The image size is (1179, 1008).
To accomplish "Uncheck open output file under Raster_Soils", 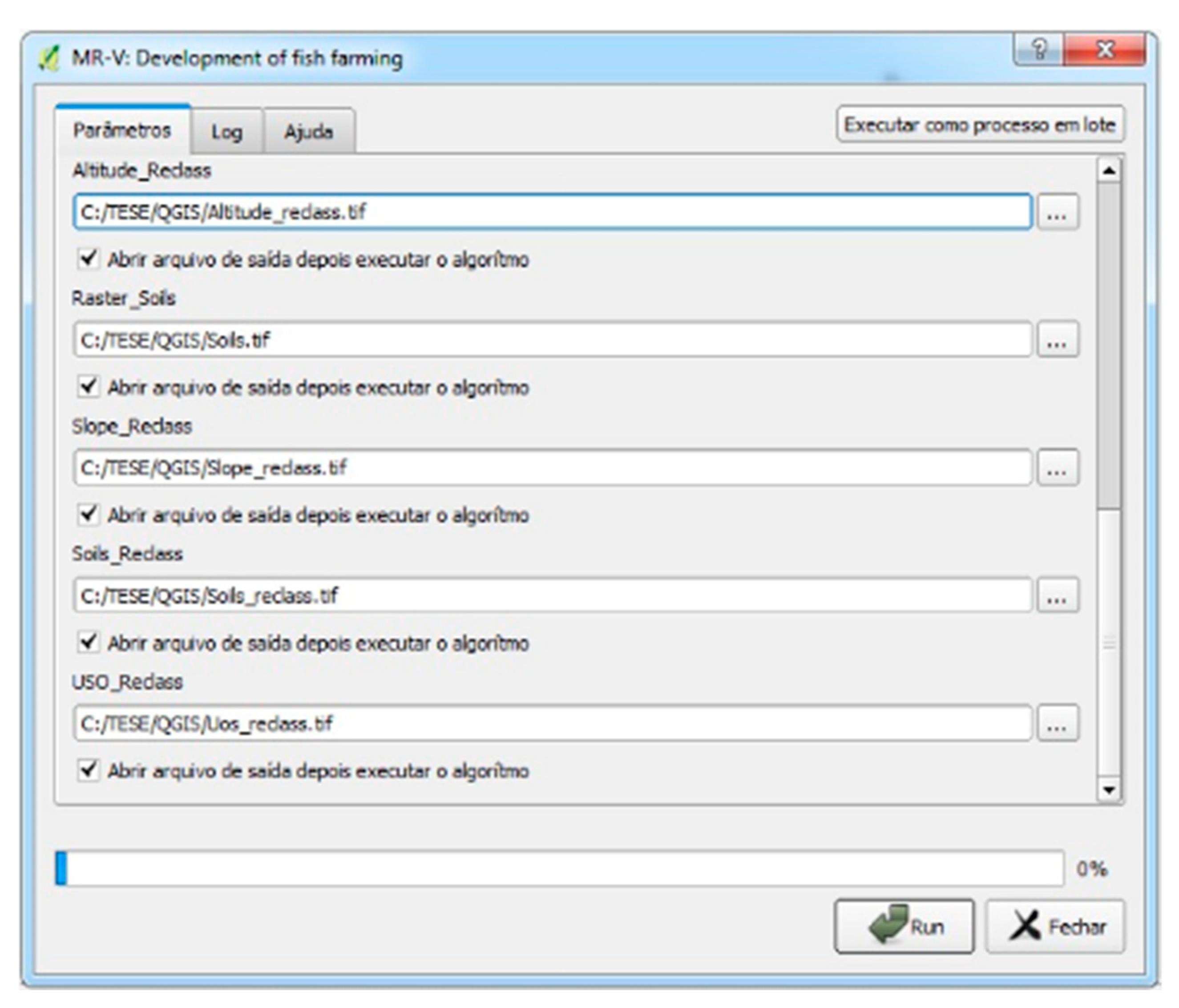I will click(x=88, y=387).
